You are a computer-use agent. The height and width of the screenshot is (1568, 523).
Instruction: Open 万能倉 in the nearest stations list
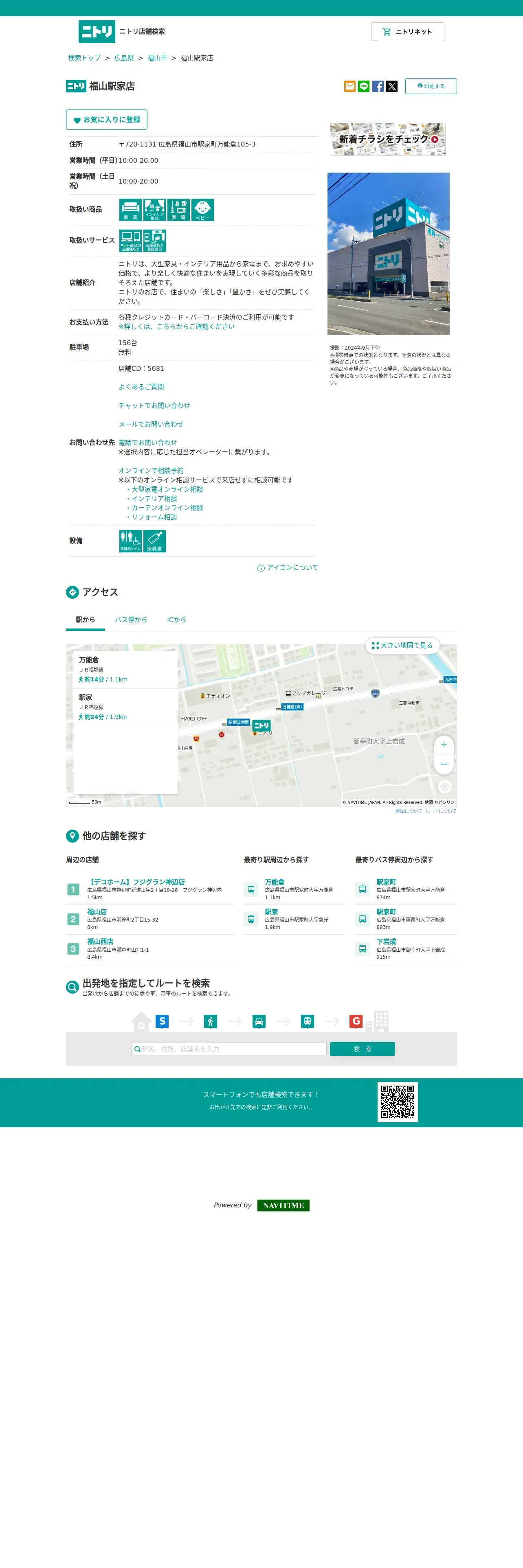tap(275, 882)
